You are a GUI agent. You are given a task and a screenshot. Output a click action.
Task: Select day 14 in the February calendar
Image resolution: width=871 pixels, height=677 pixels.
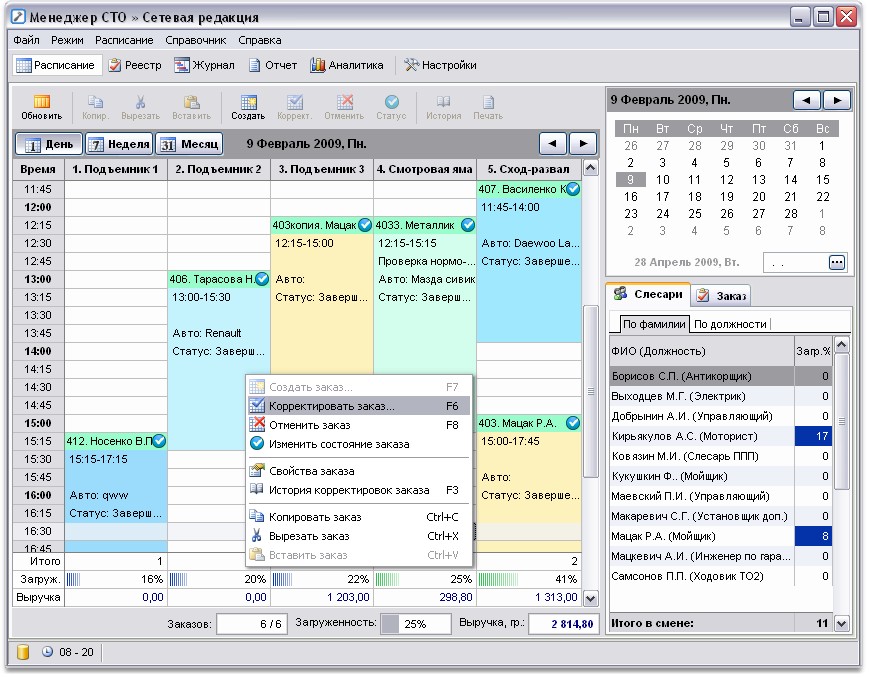point(791,180)
